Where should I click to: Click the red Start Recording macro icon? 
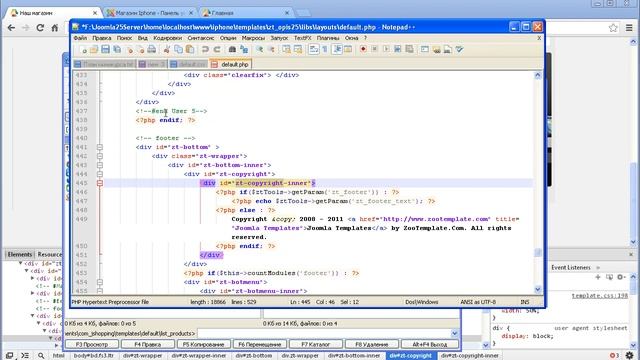click(363, 49)
